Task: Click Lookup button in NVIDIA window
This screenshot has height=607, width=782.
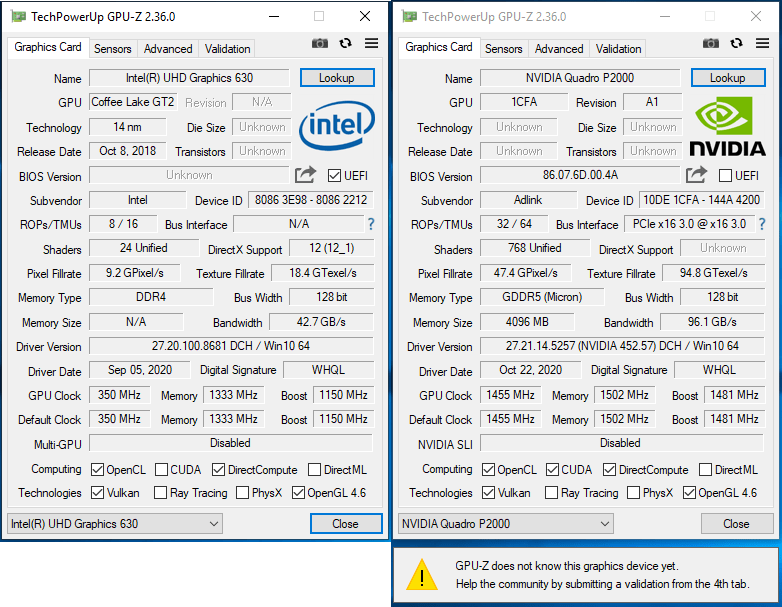Action: tap(728, 78)
